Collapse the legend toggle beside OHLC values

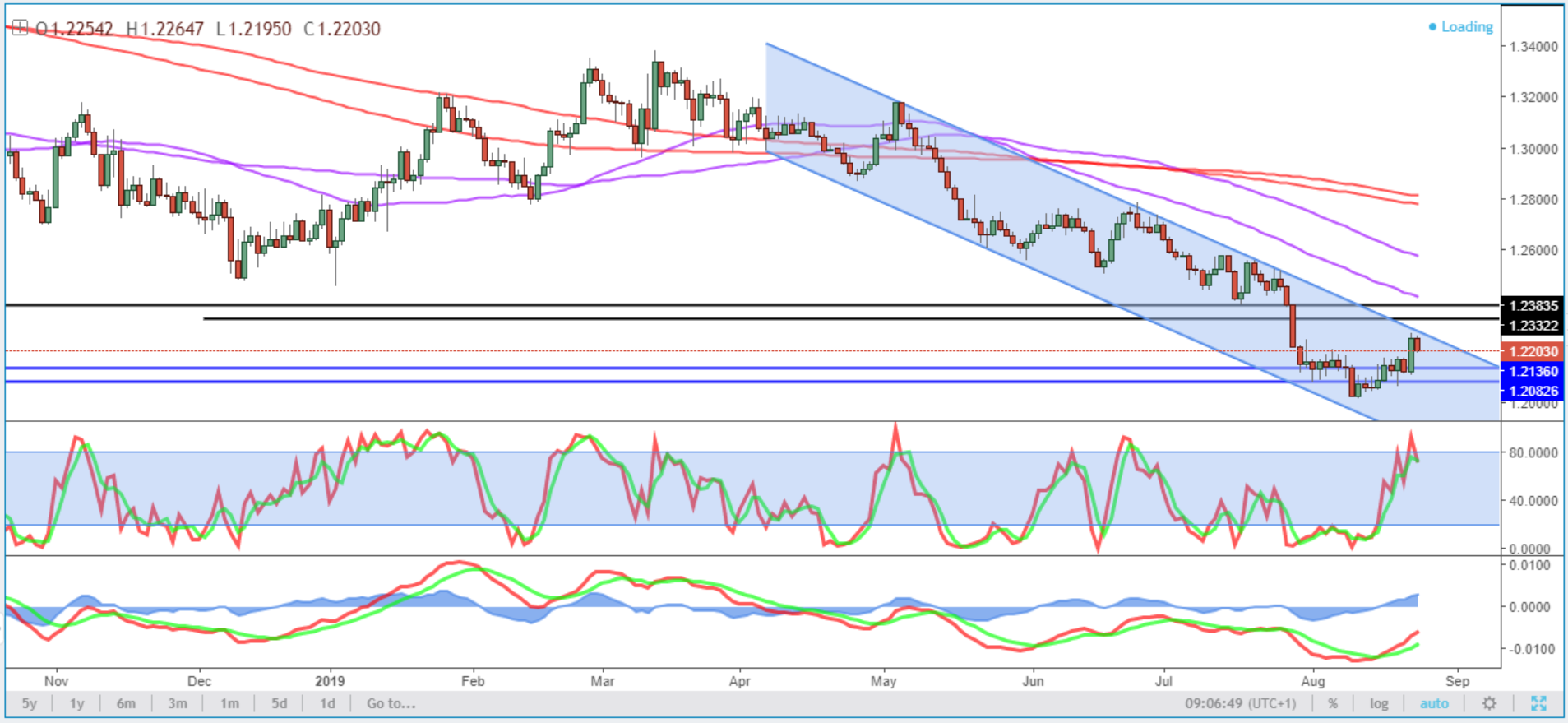[x=20, y=29]
